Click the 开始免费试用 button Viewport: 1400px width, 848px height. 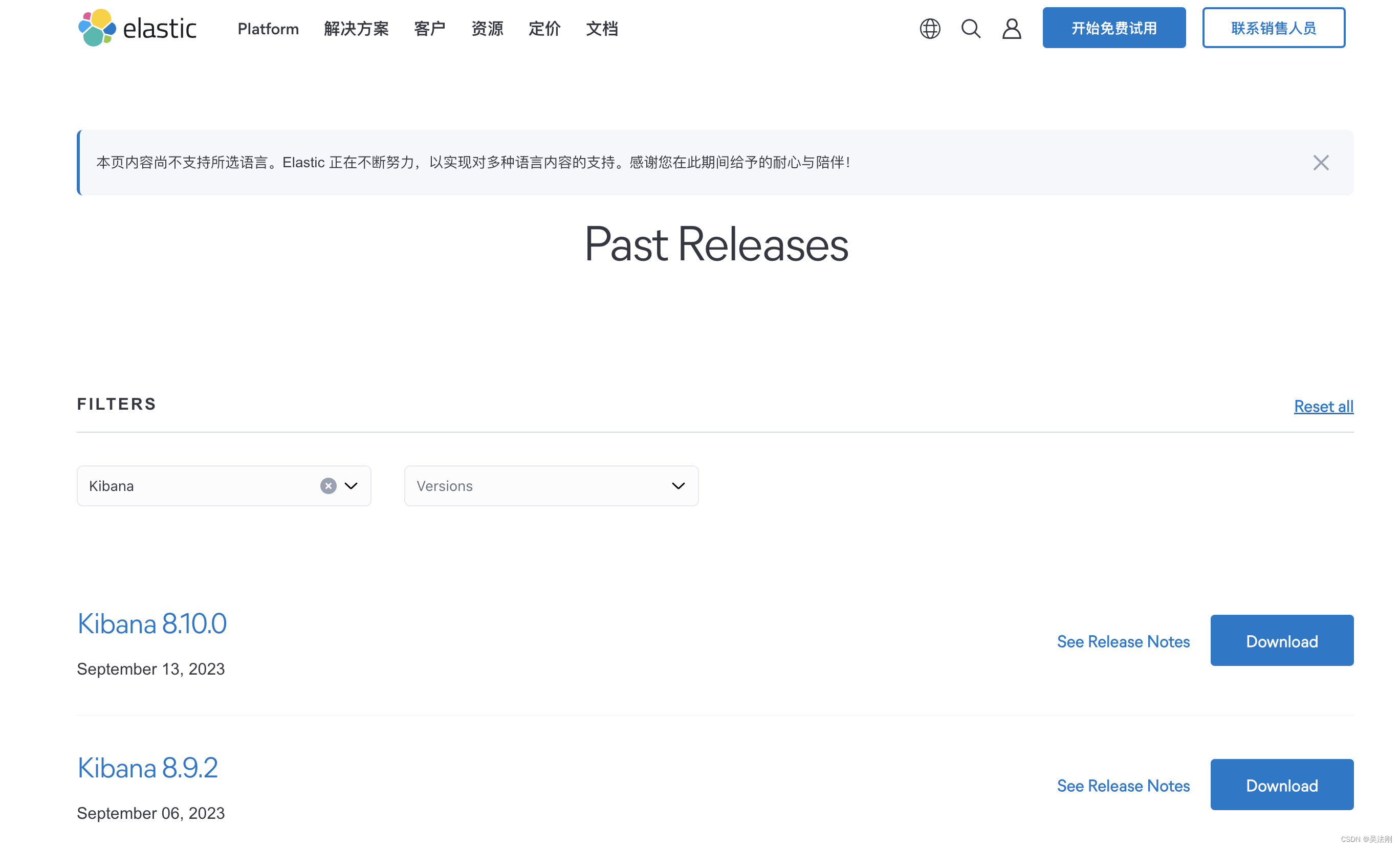(x=1114, y=28)
